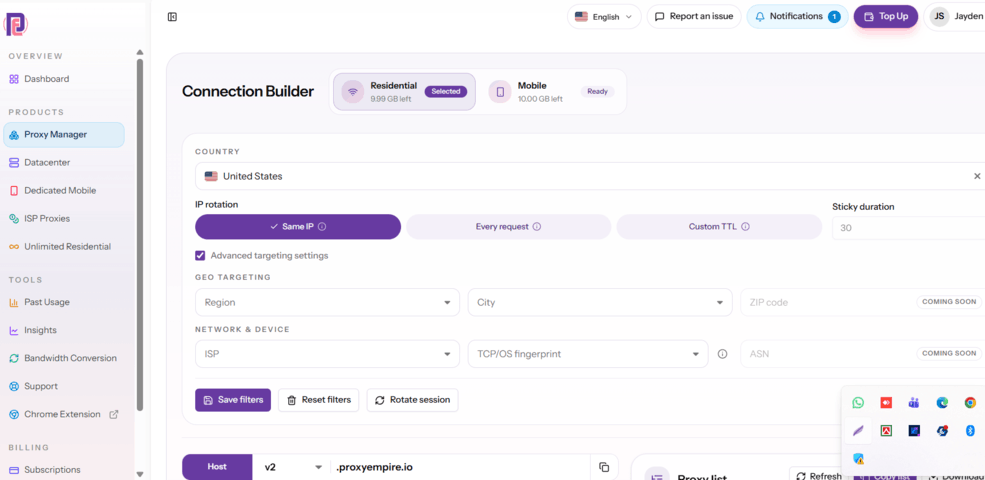The width and height of the screenshot is (985, 480).
Task: Click the Top Up button
Action: 886,16
